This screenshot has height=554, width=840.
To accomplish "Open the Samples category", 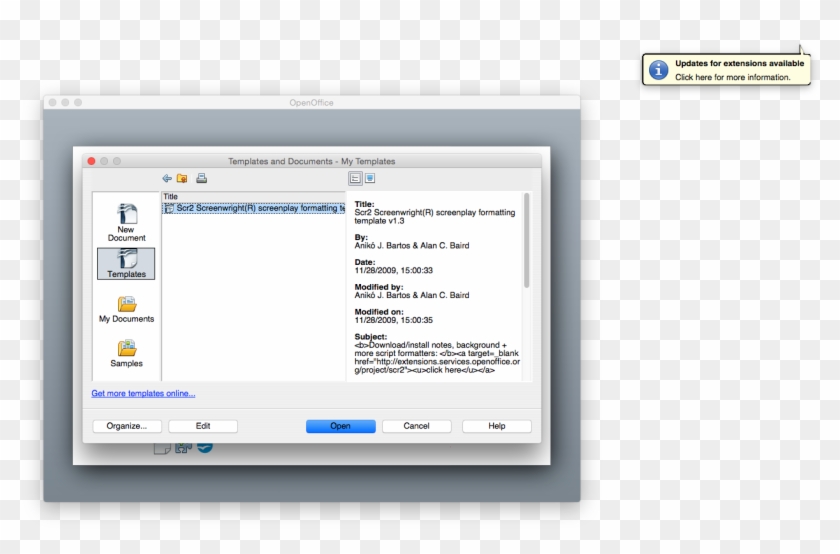I will point(126,354).
